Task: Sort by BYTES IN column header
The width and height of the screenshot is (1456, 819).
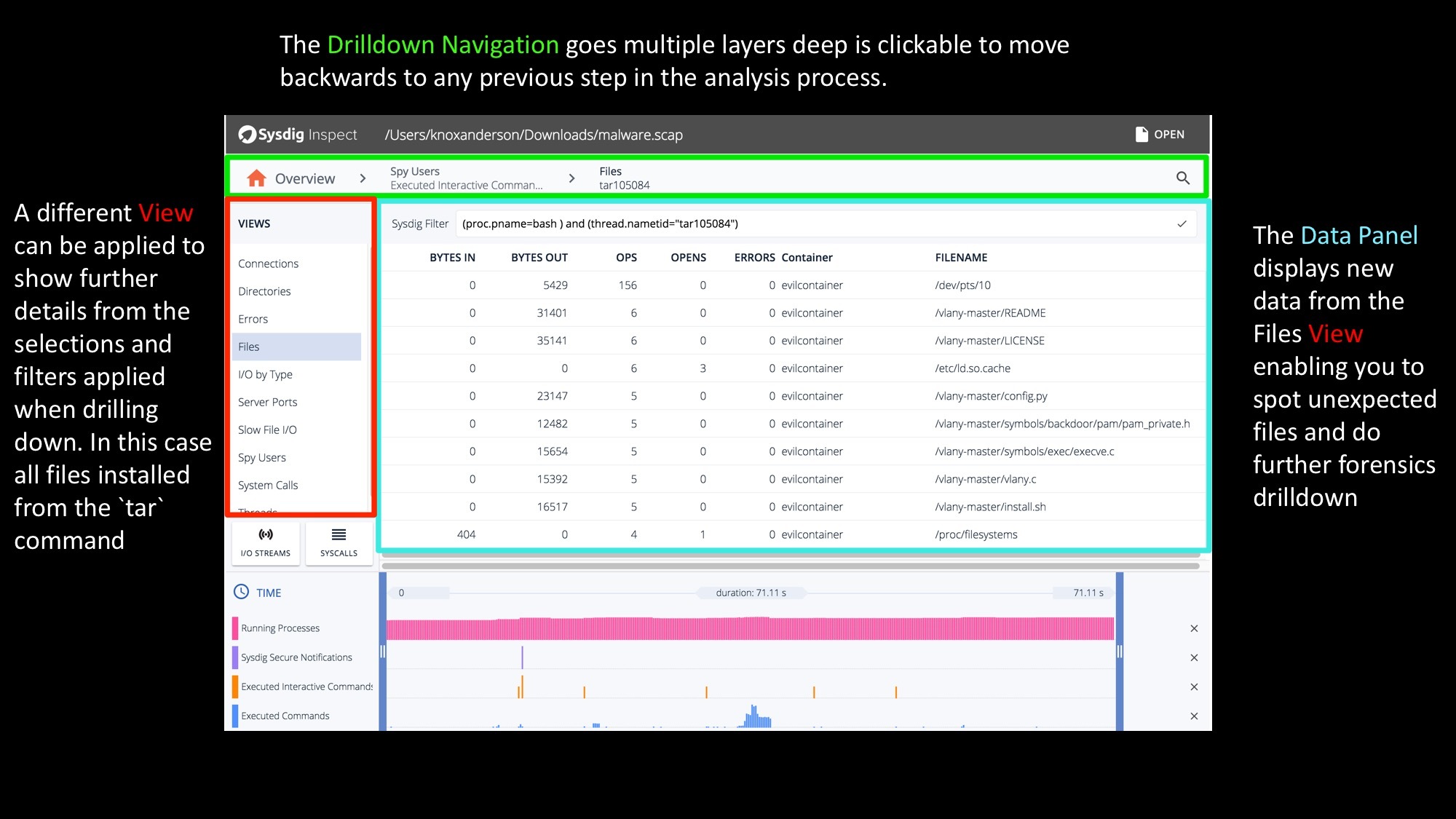Action: point(452,258)
